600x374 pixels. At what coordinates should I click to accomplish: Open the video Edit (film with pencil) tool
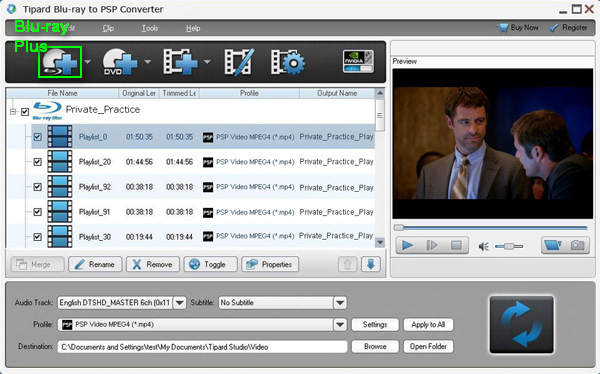pos(239,61)
